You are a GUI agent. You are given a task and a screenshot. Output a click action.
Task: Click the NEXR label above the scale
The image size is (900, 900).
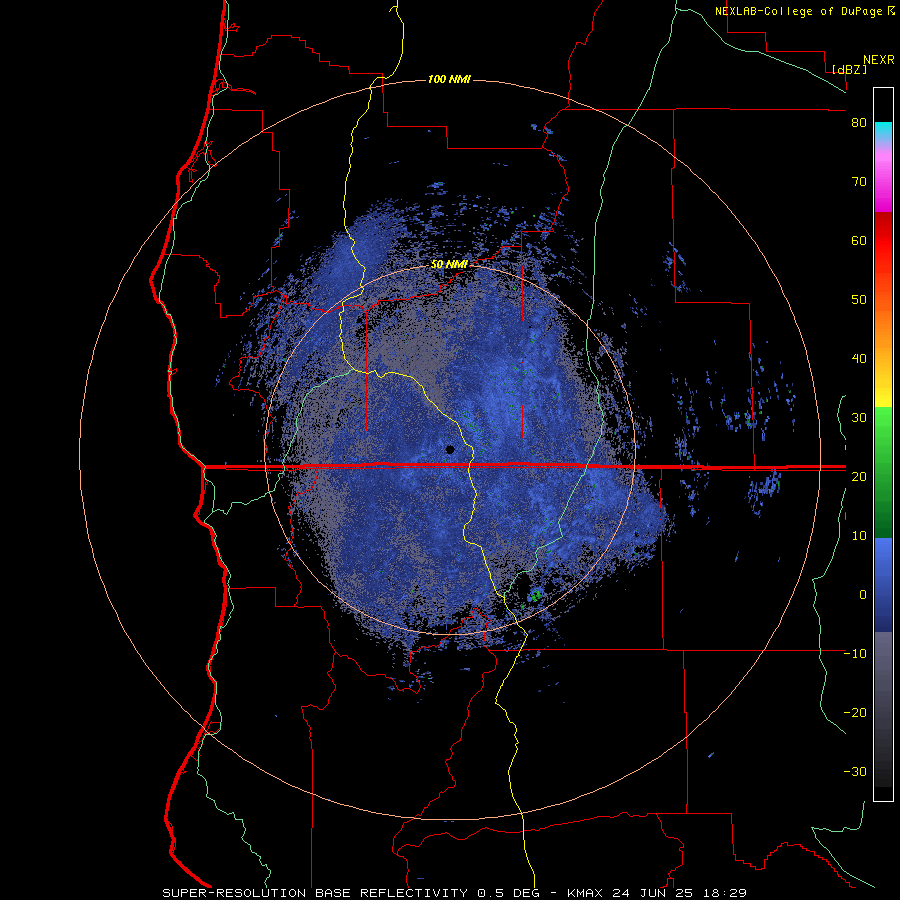pyautogui.click(x=878, y=60)
